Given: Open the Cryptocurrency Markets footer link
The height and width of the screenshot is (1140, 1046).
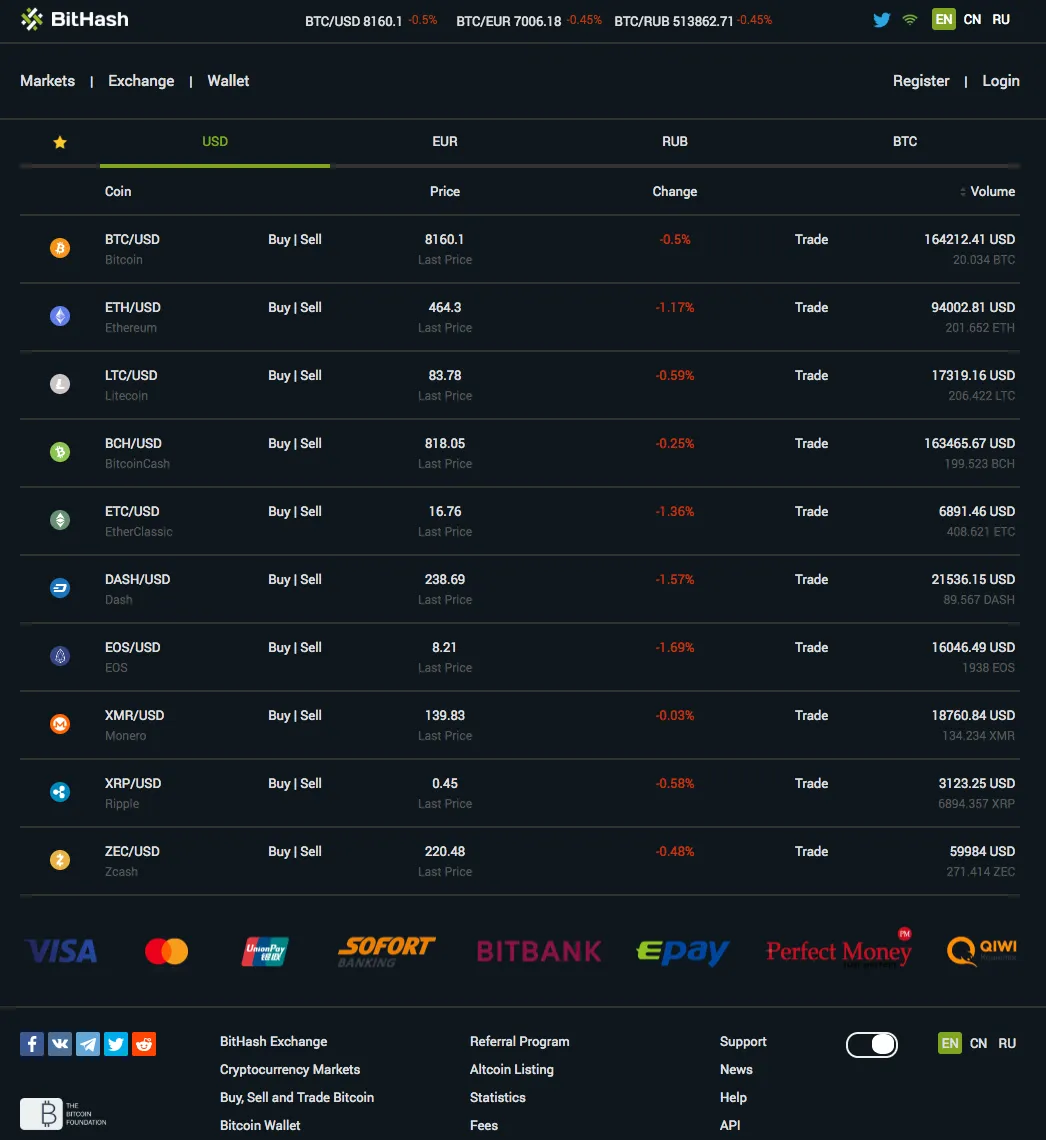Looking at the screenshot, I should 290,1069.
